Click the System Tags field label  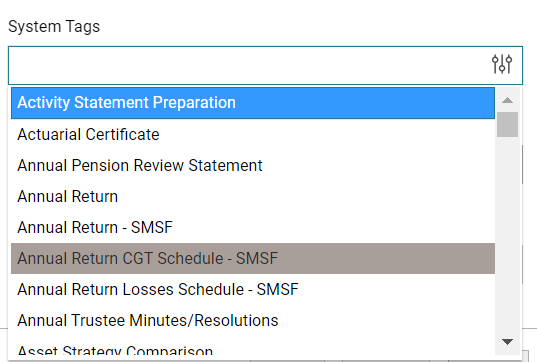coord(54,27)
